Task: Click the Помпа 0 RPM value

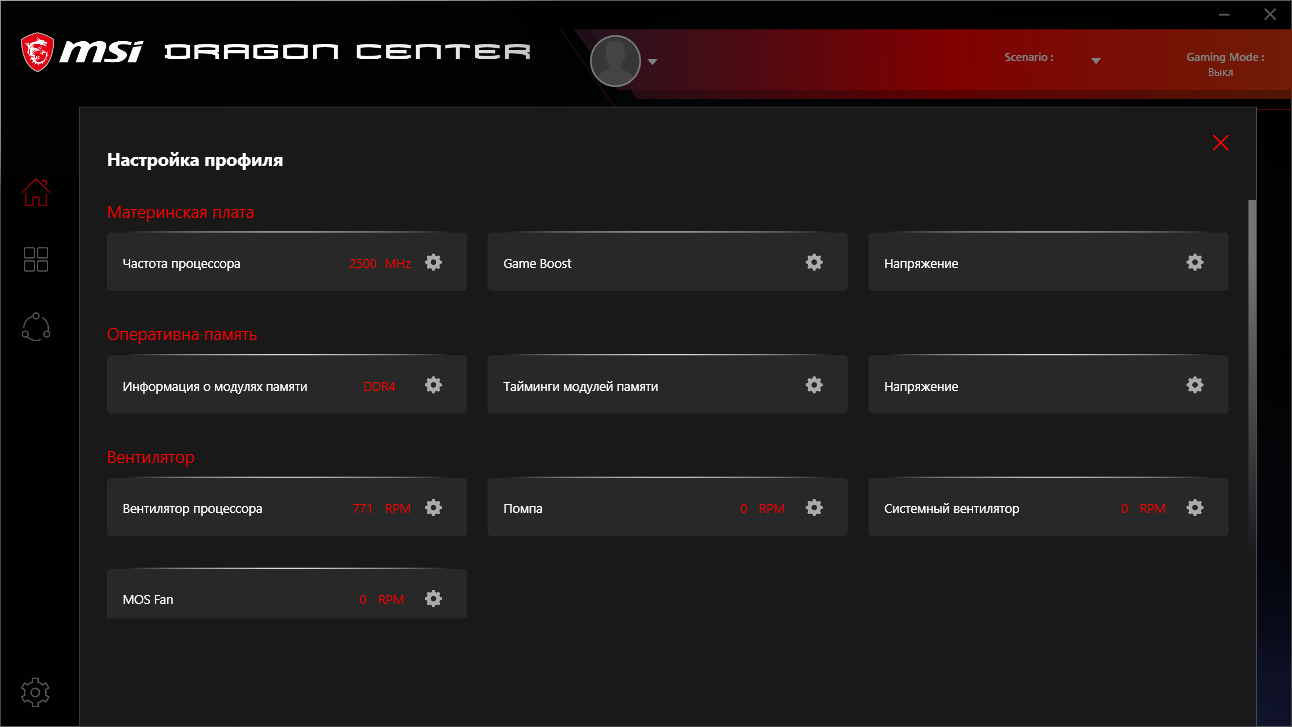Action: 763,509
